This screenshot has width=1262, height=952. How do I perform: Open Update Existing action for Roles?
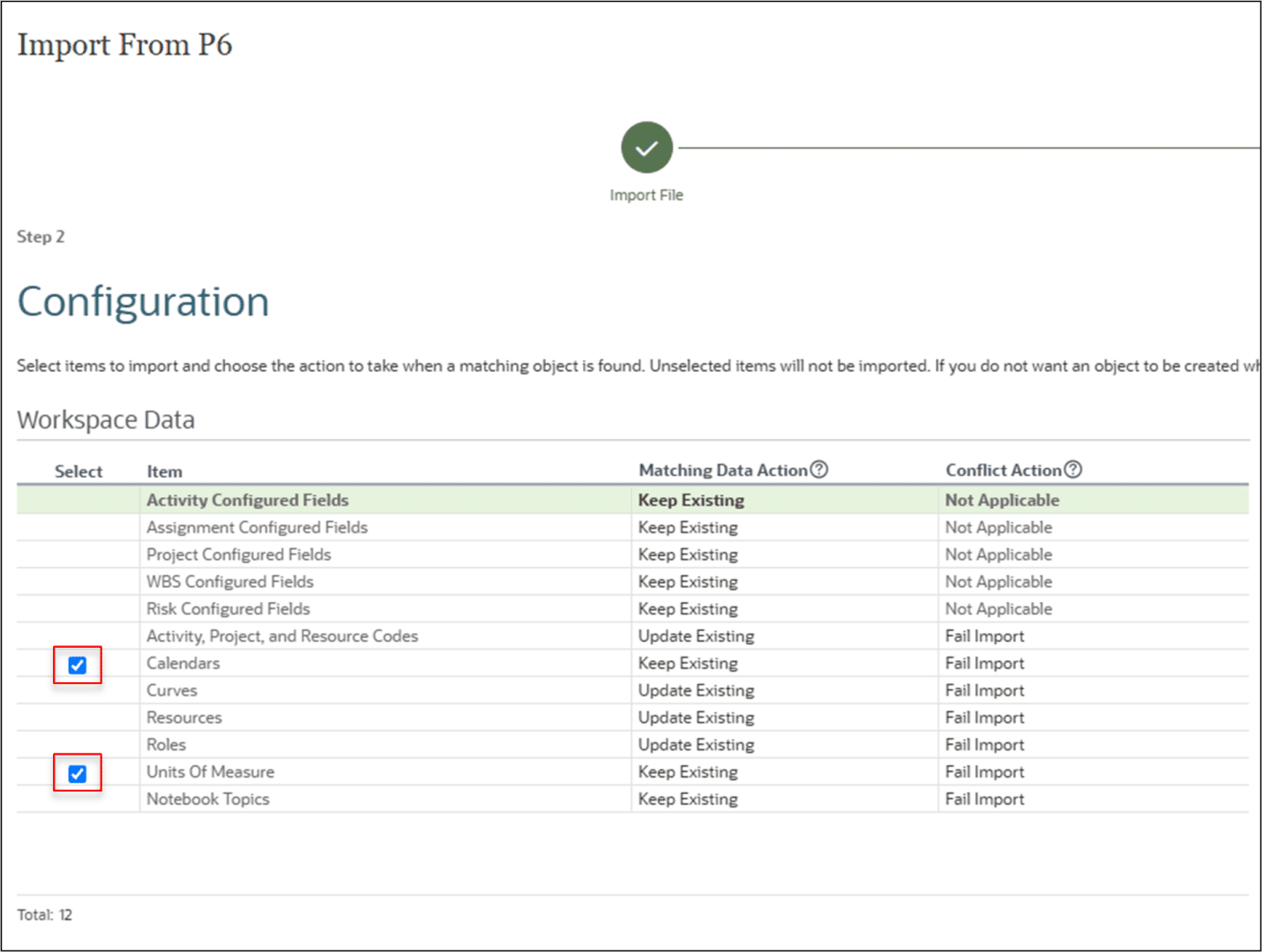(696, 745)
